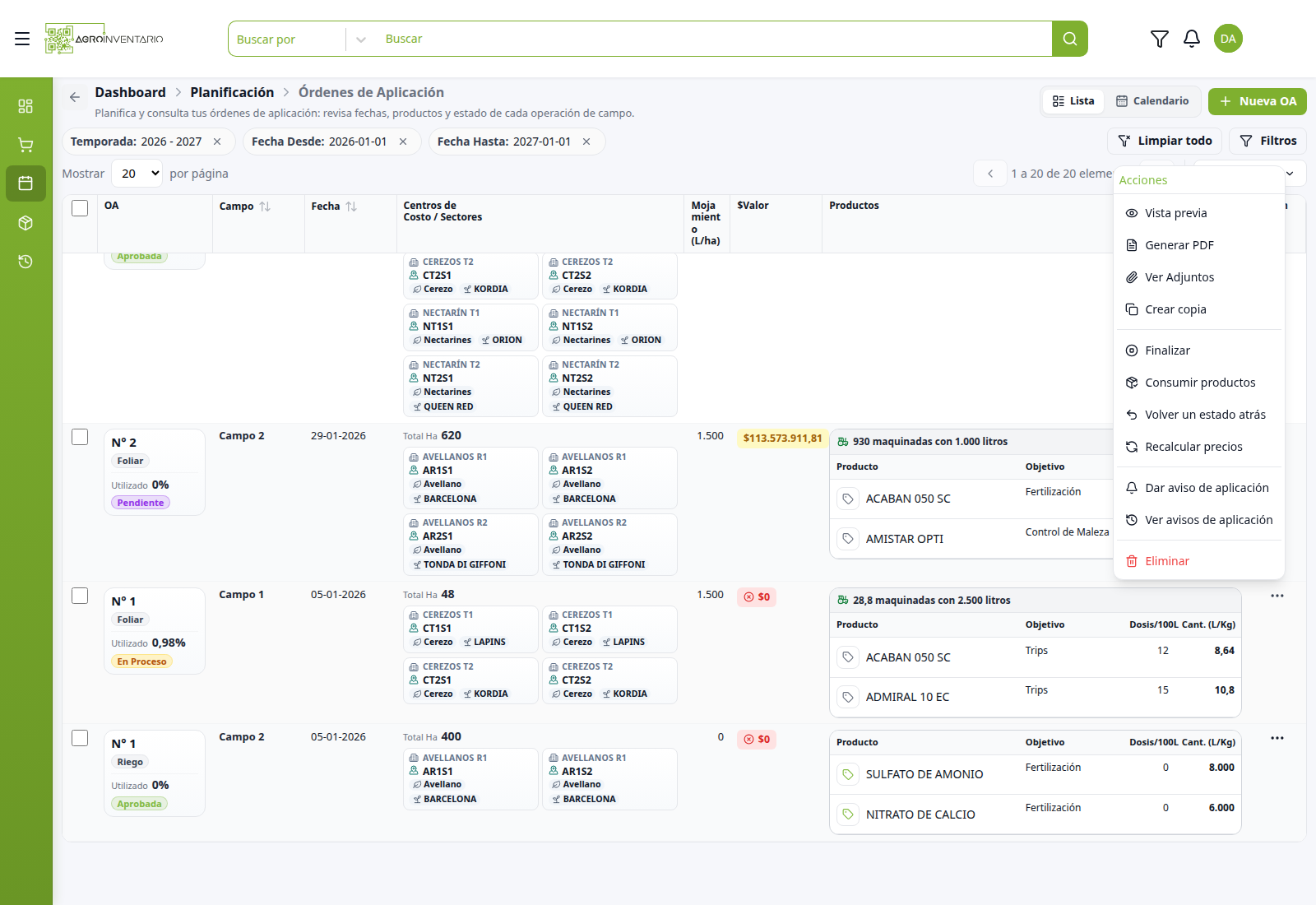Select Crear copia in actions menu

tap(1198, 309)
